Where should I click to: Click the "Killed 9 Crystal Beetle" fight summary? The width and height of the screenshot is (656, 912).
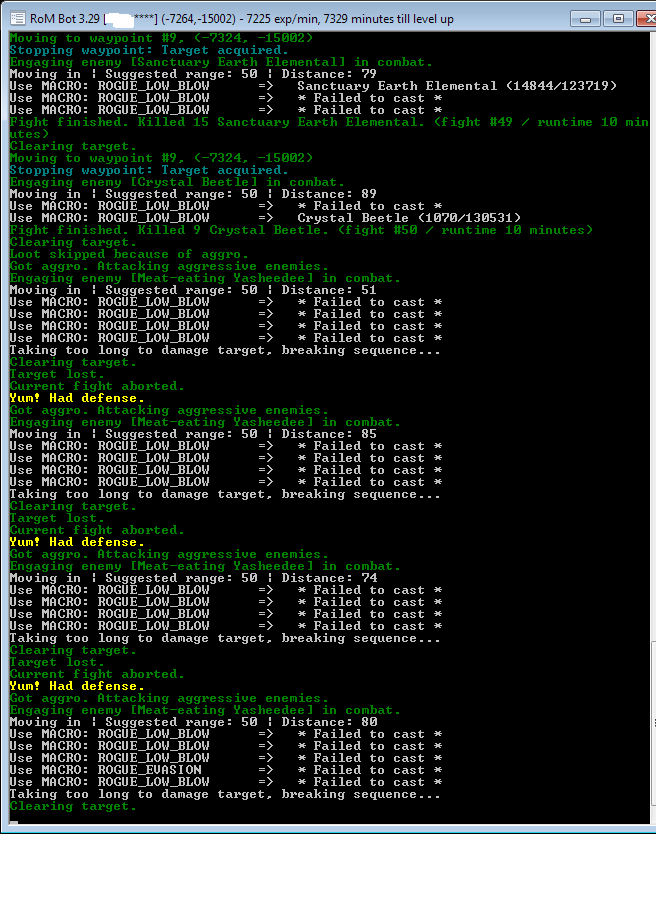[x=300, y=230]
